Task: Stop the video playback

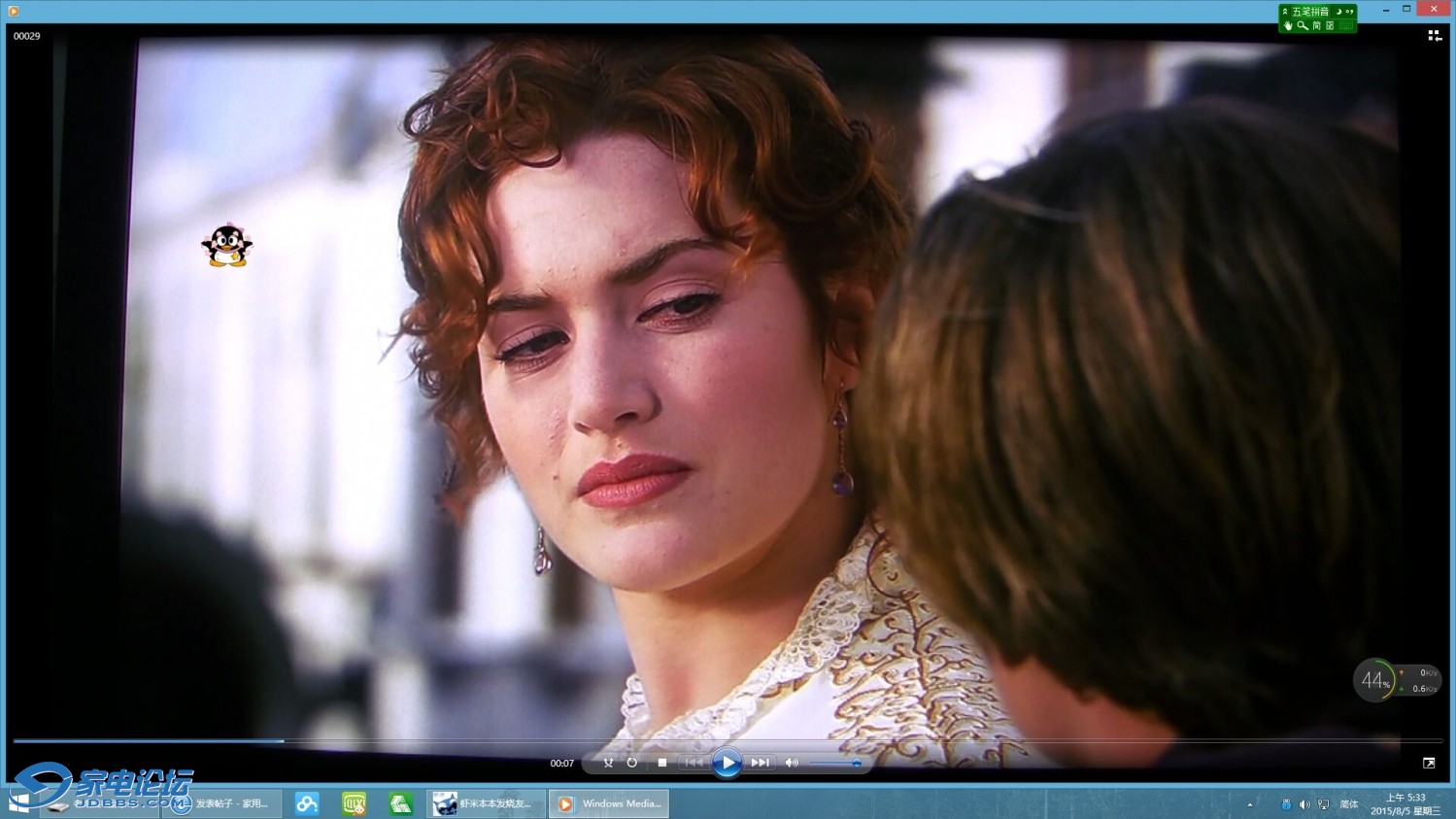Action: click(x=661, y=763)
